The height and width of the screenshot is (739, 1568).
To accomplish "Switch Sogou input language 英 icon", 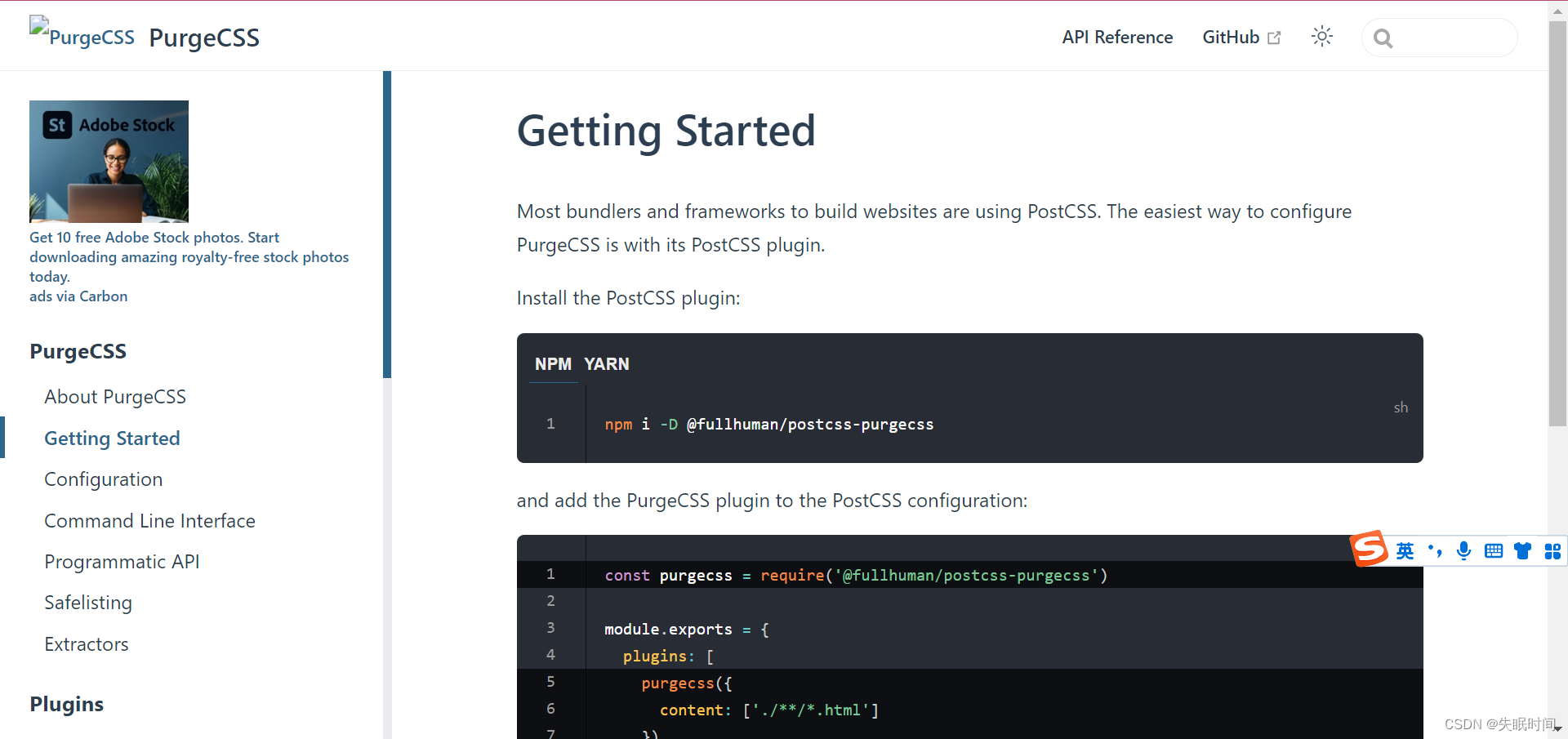I will point(1405,551).
